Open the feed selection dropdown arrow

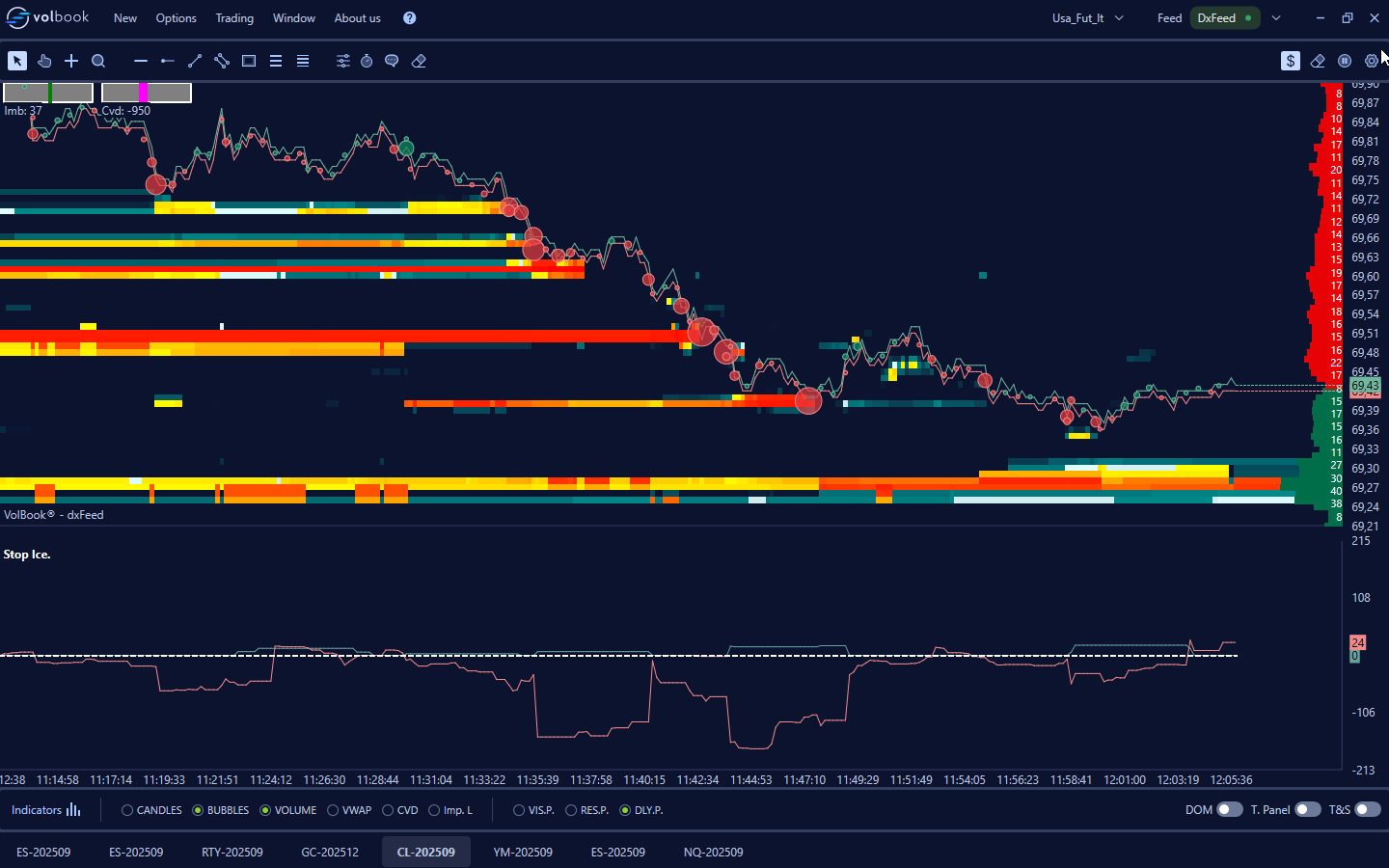[1276, 18]
